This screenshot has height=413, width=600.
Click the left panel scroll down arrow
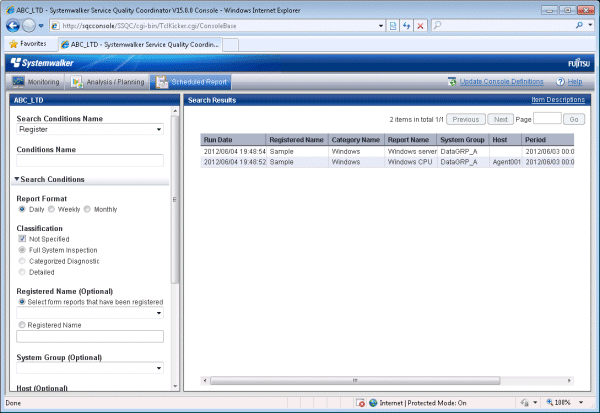(x=175, y=386)
